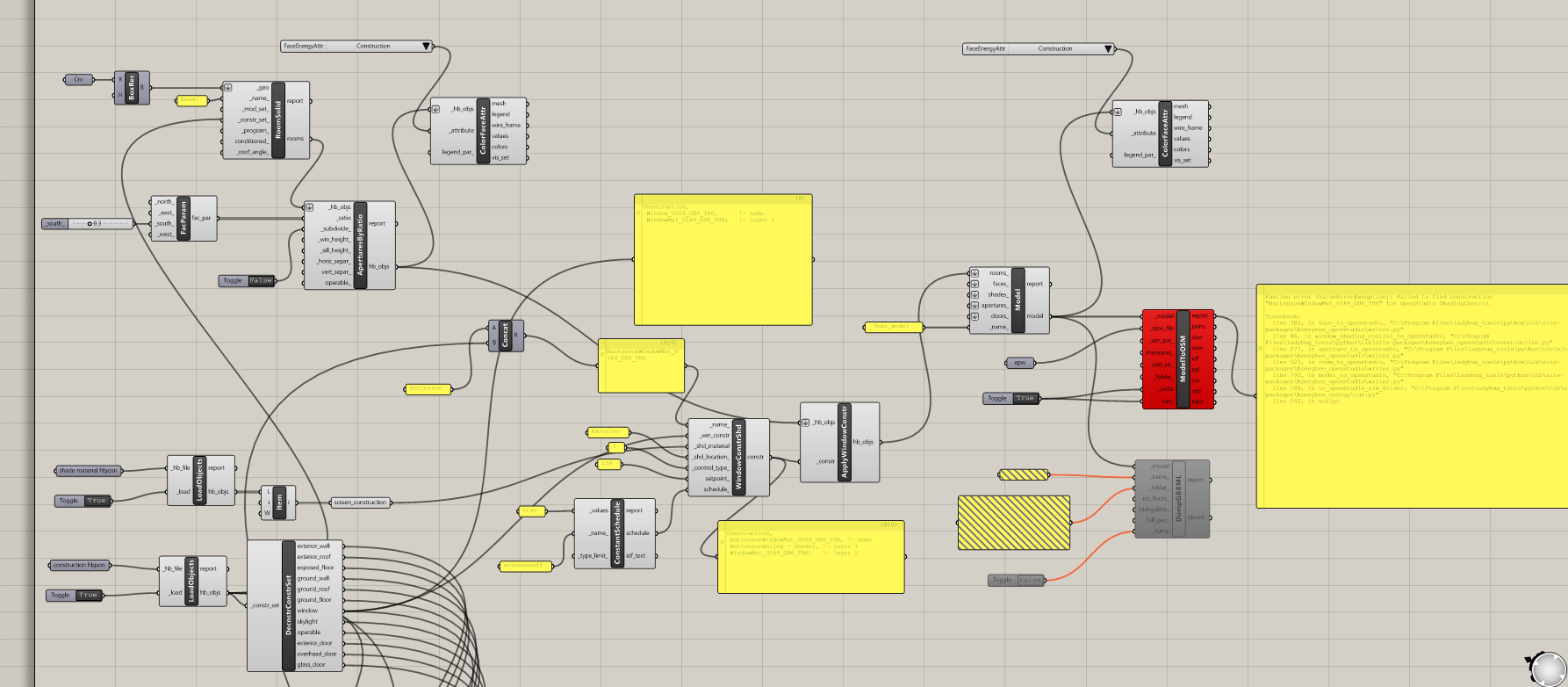Select the RoomSolid component title bar
The width and height of the screenshot is (1568, 687).
pos(278,120)
